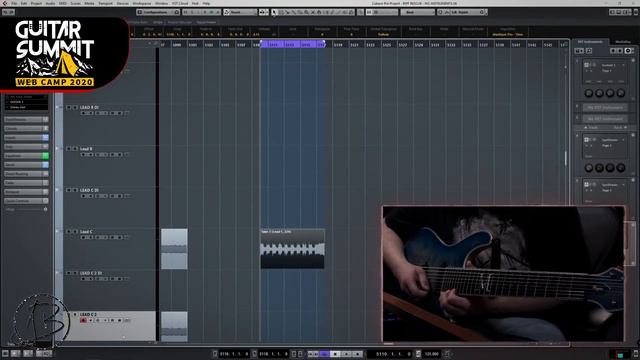Open the Devices menu
The image size is (640, 360).
(x=122, y=3)
